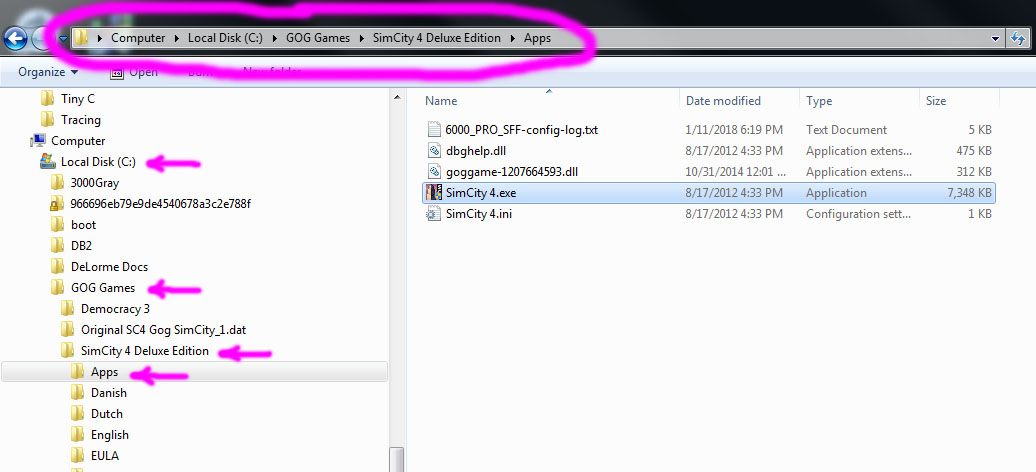
Task: Click the SimCity 4.exe application icon
Action: [433, 193]
